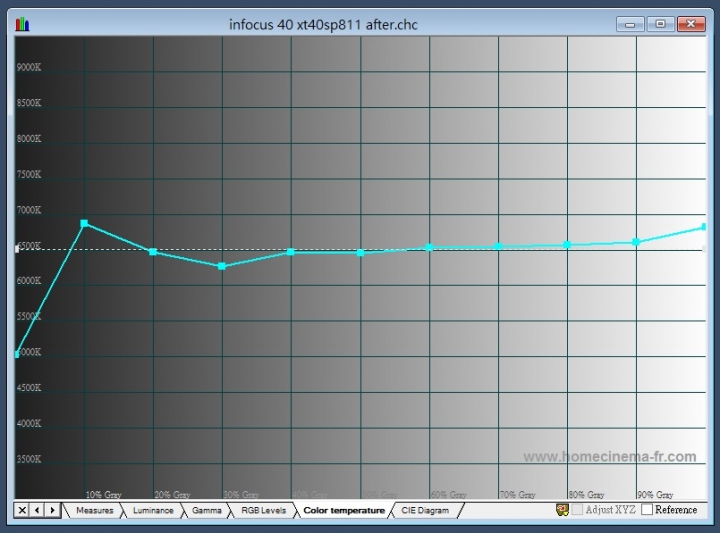Open the CIE Diagram tab
The width and height of the screenshot is (720, 533).
[x=425, y=510]
